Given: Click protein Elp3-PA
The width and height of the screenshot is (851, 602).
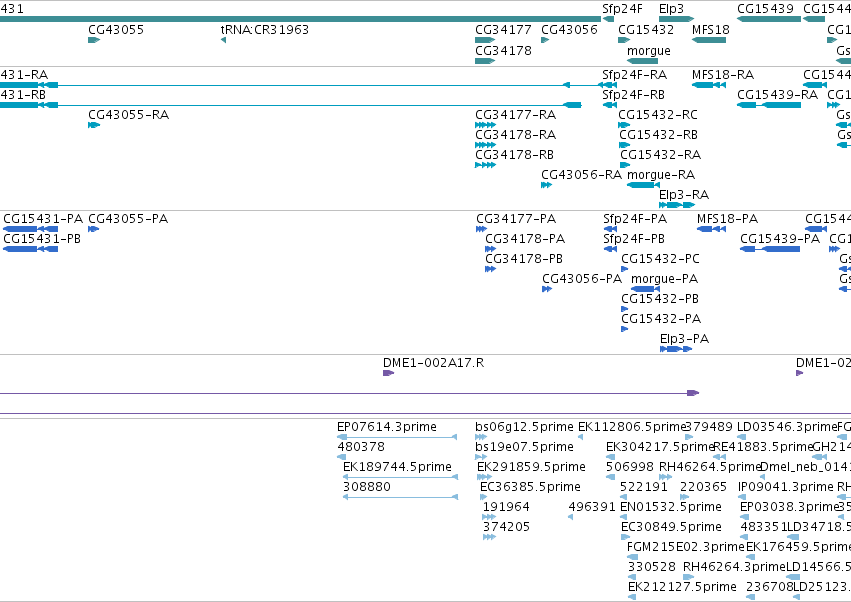Looking at the screenshot, I should click(684, 340).
